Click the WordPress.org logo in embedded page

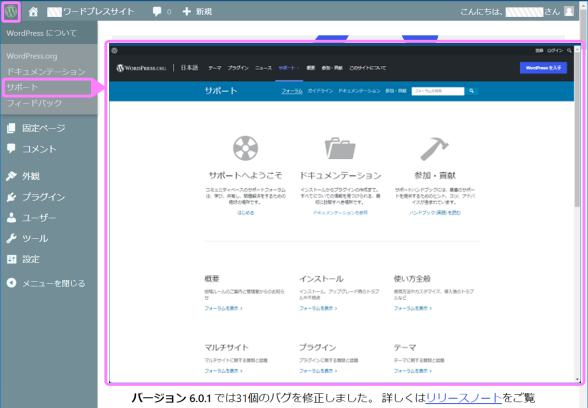tap(141, 68)
